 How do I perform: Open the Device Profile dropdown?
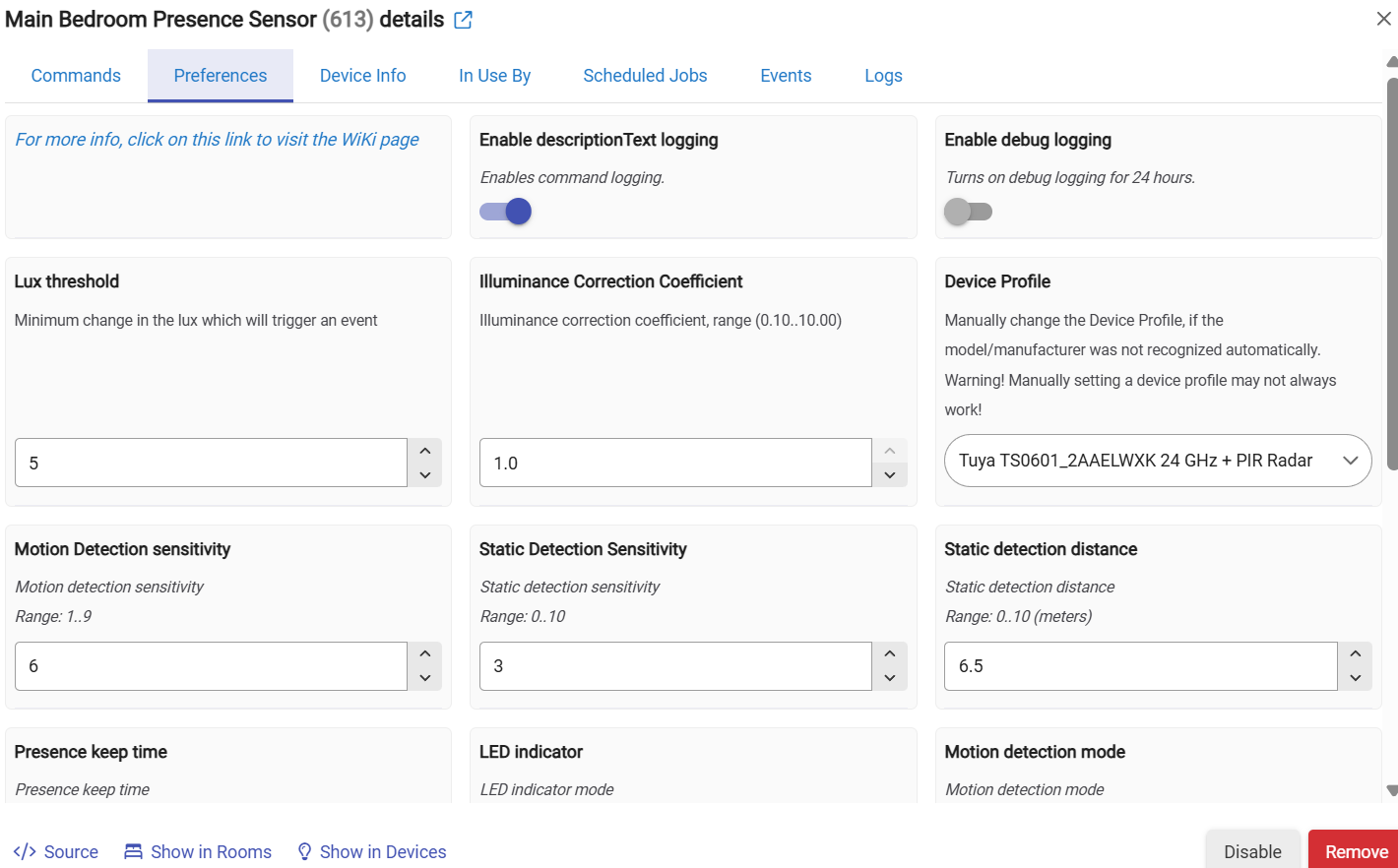pos(1157,461)
